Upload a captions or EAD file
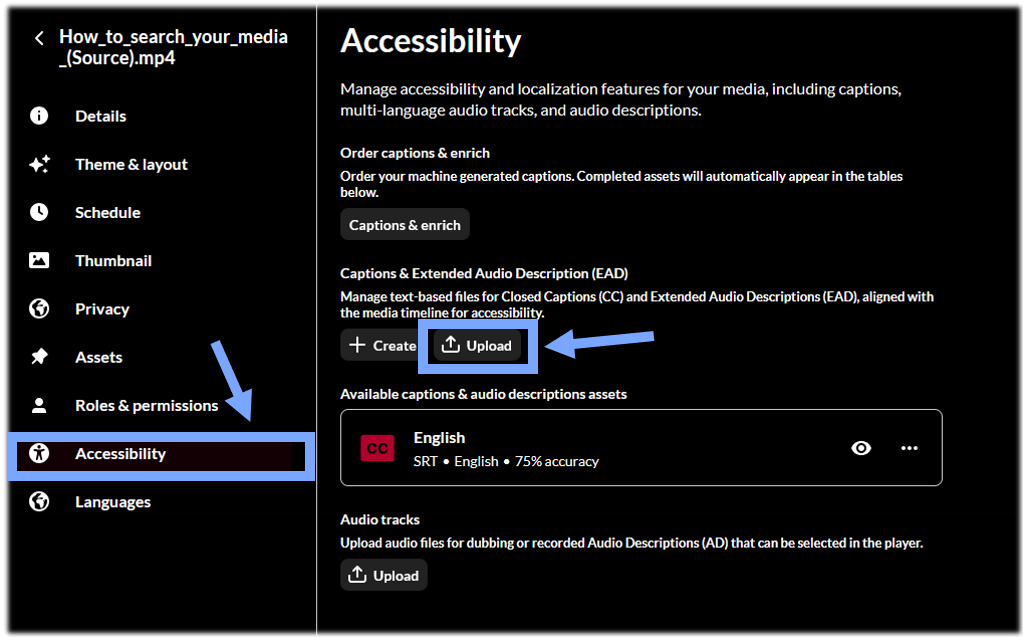The width and height of the screenshot is (1023, 637). [x=477, y=345]
